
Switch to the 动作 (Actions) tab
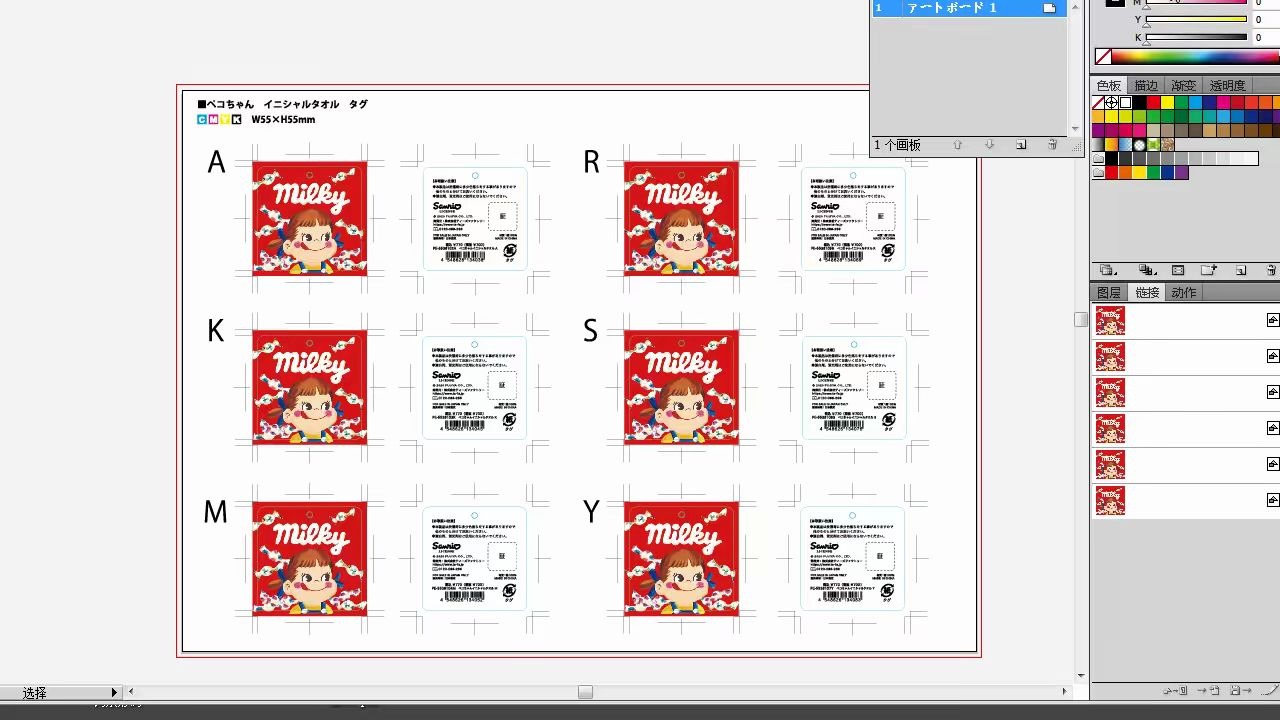pos(1183,292)
